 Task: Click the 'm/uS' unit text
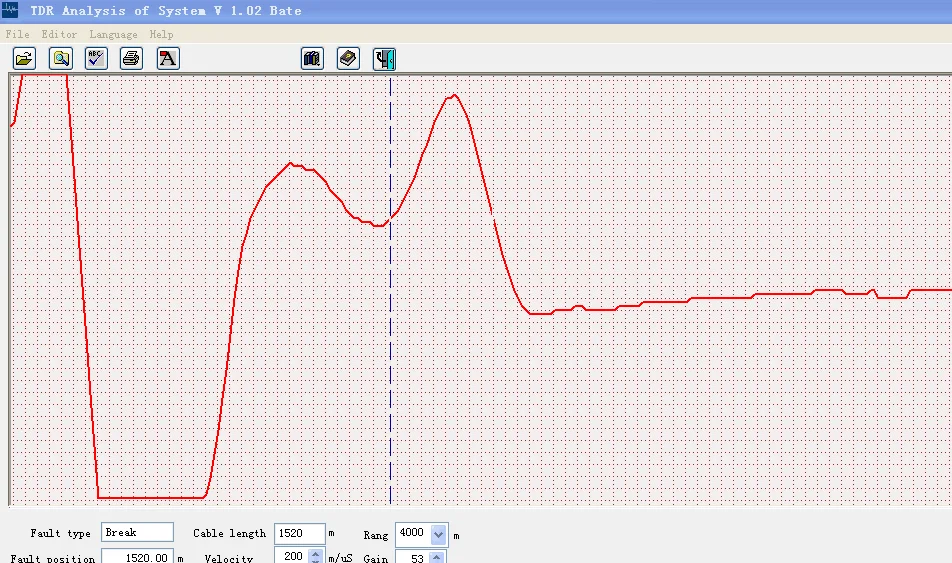(x=340, y=558)
